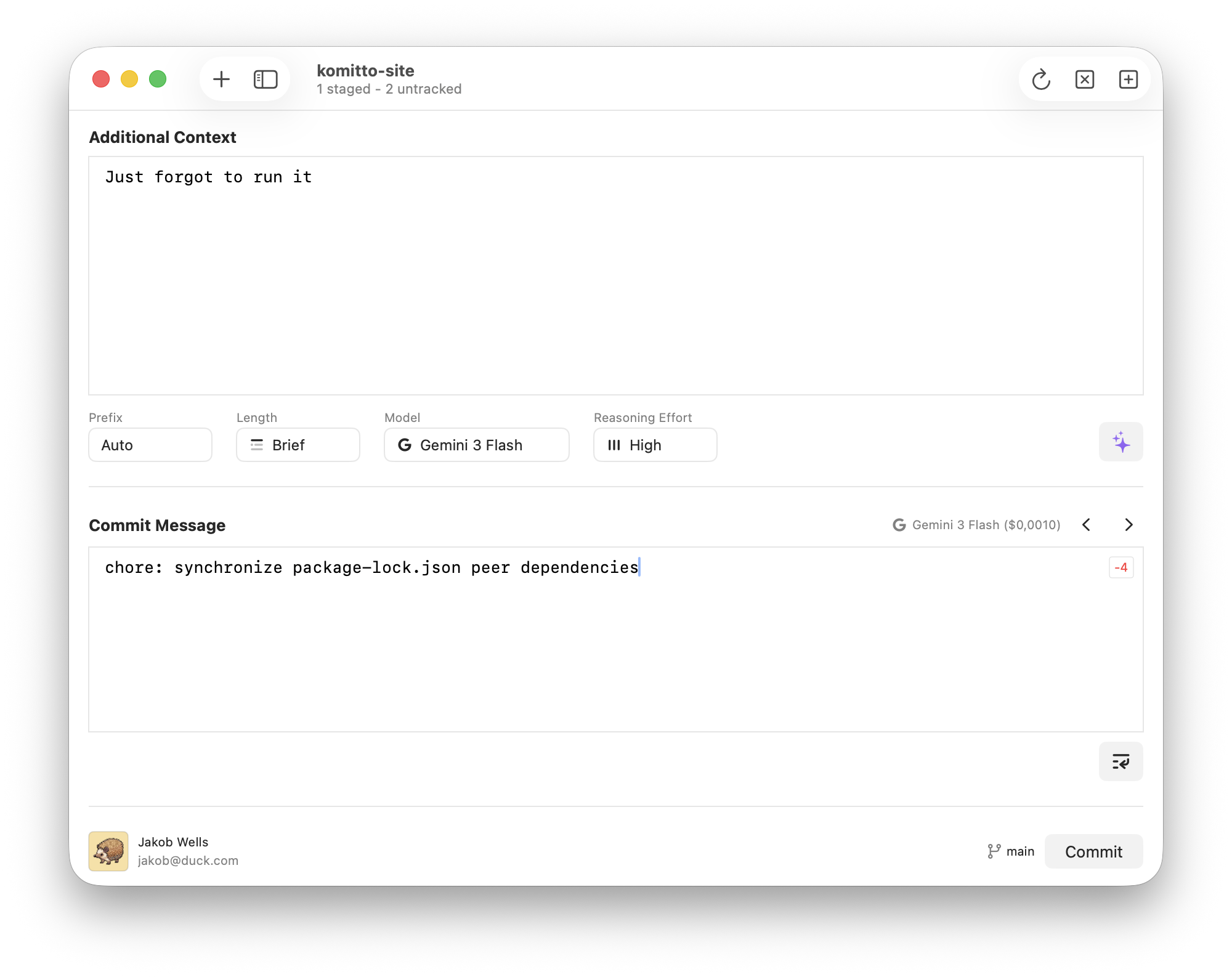Toggle the sidebar panel icon
This screenshot has height=977, width=1232.
tap(265, 79)
